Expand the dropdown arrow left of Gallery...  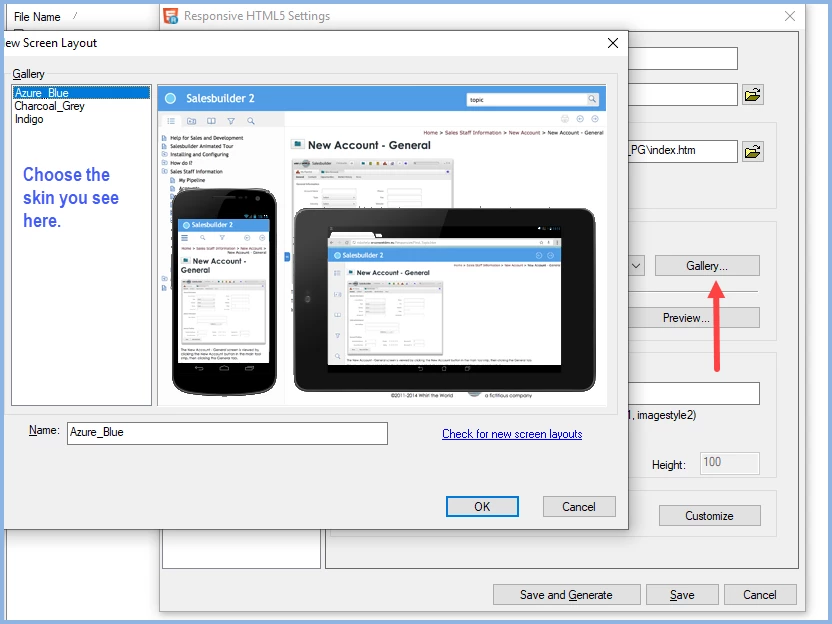[637, 266]
